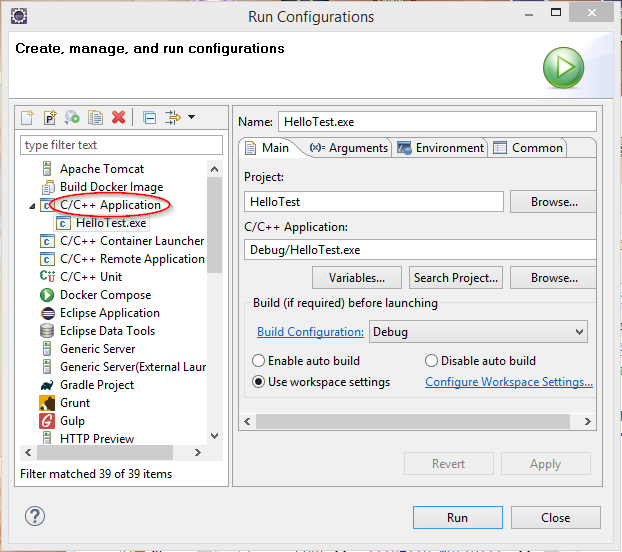Viewport: 622px width, 552px height.
Task: Select the Disable auto build radio button
Action: (432, 361)
